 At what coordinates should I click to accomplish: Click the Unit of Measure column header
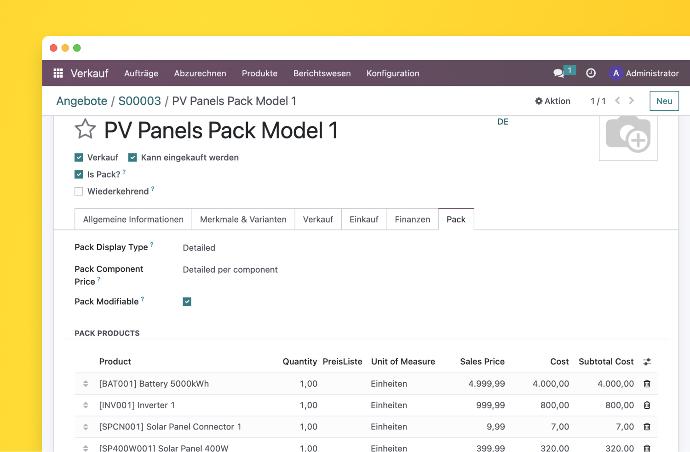(x=403, y=361)
